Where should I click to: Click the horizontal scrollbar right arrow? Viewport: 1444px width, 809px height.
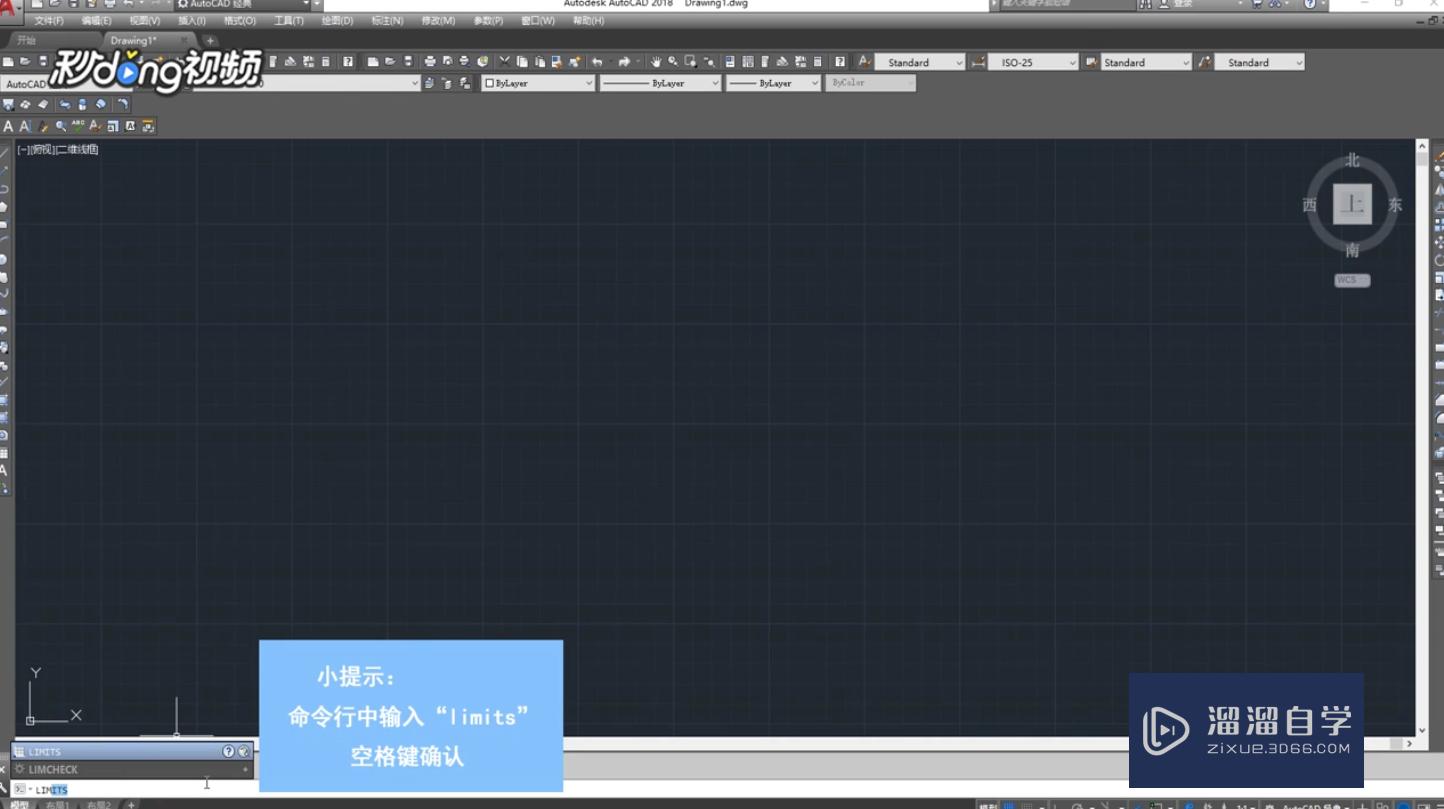[1410, 743]
